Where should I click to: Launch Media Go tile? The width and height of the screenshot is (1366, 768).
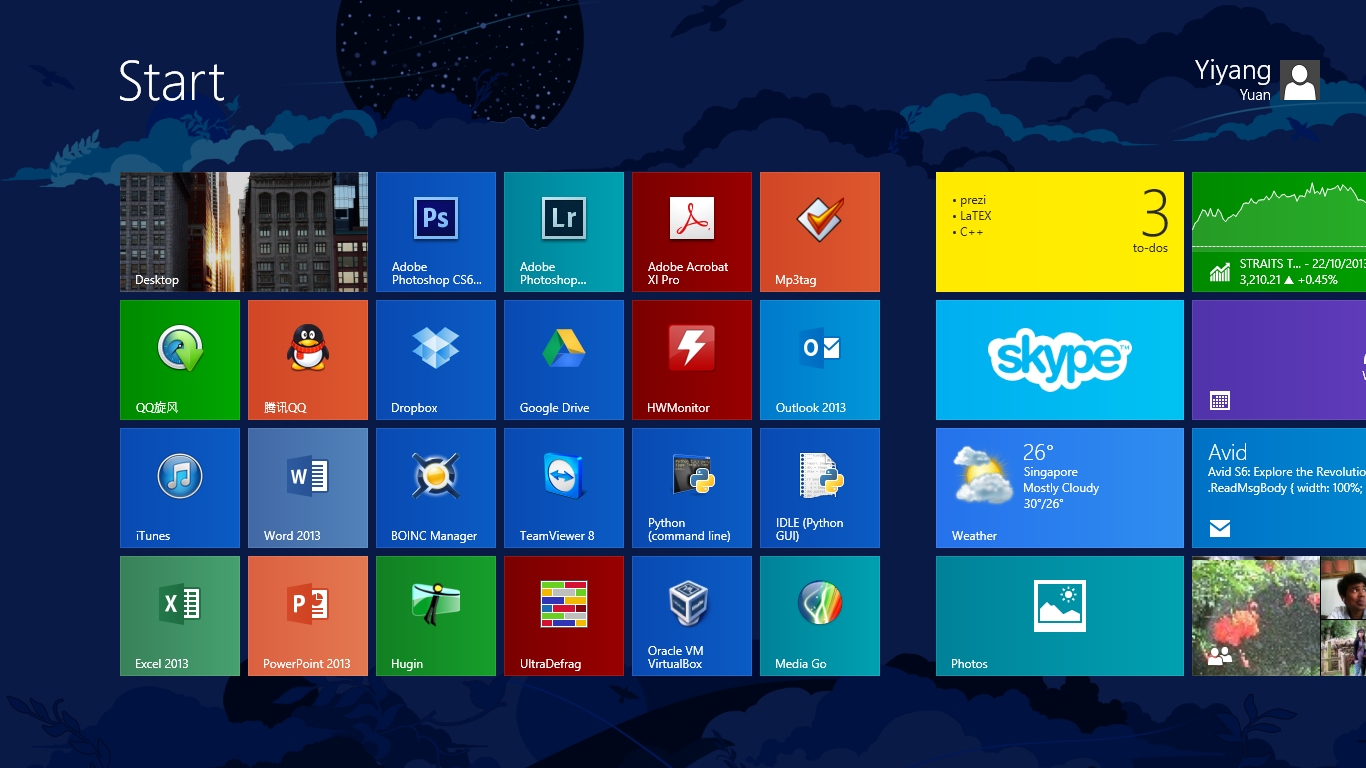tap(820, 616)
